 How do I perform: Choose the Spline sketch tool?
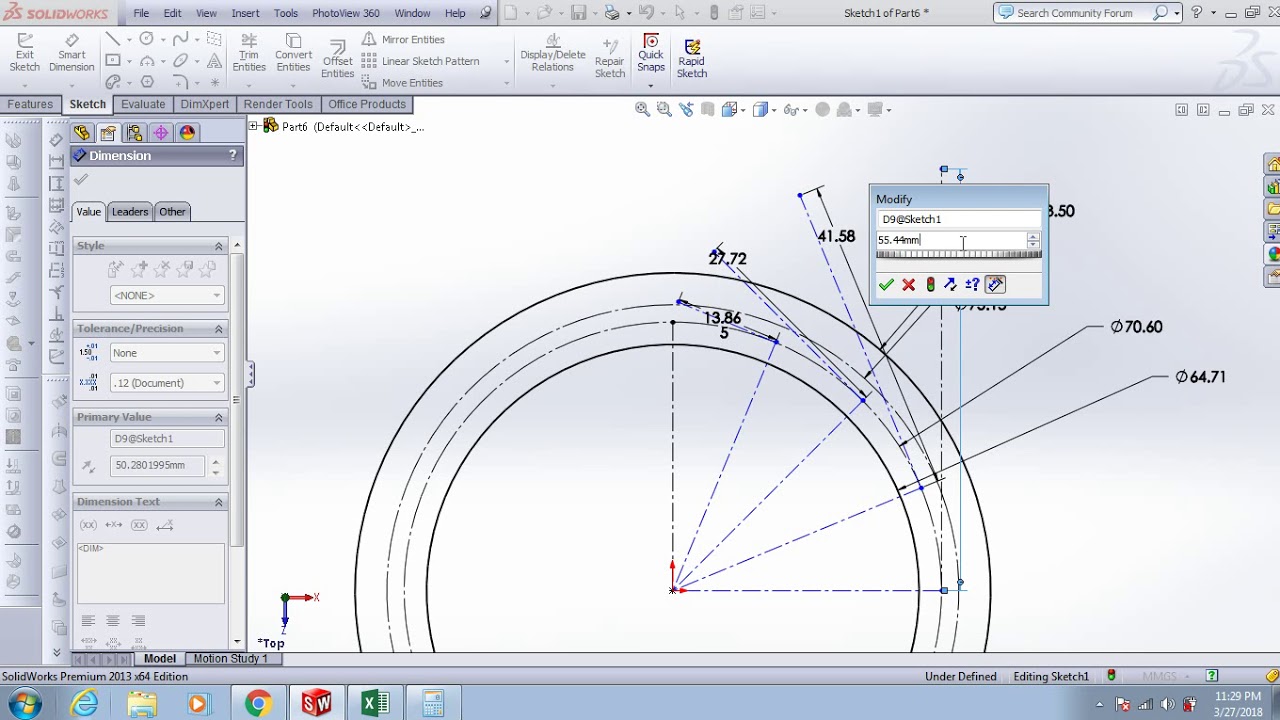click(x=180, y=39)
